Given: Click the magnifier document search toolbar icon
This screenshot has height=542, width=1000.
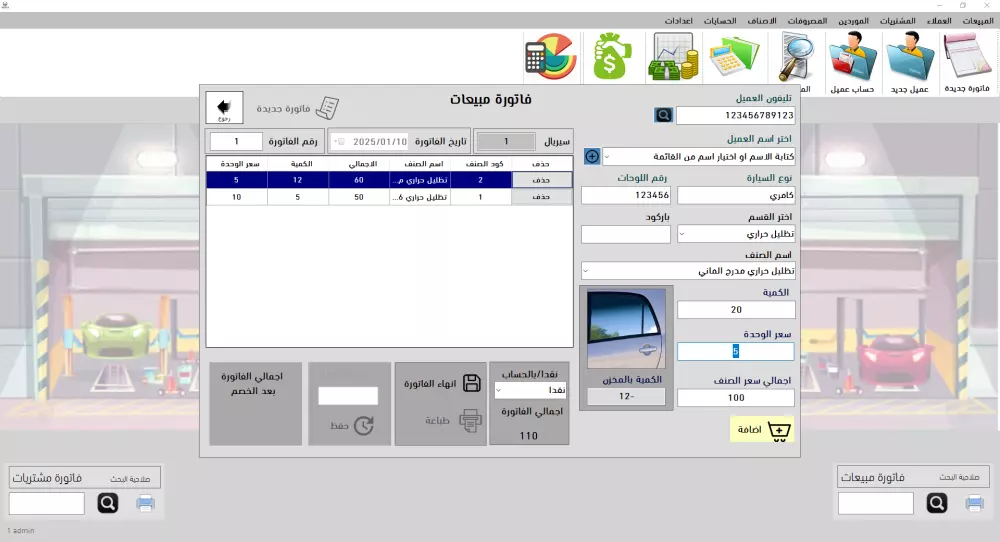Looking at the screenshot, I should 797,56.
